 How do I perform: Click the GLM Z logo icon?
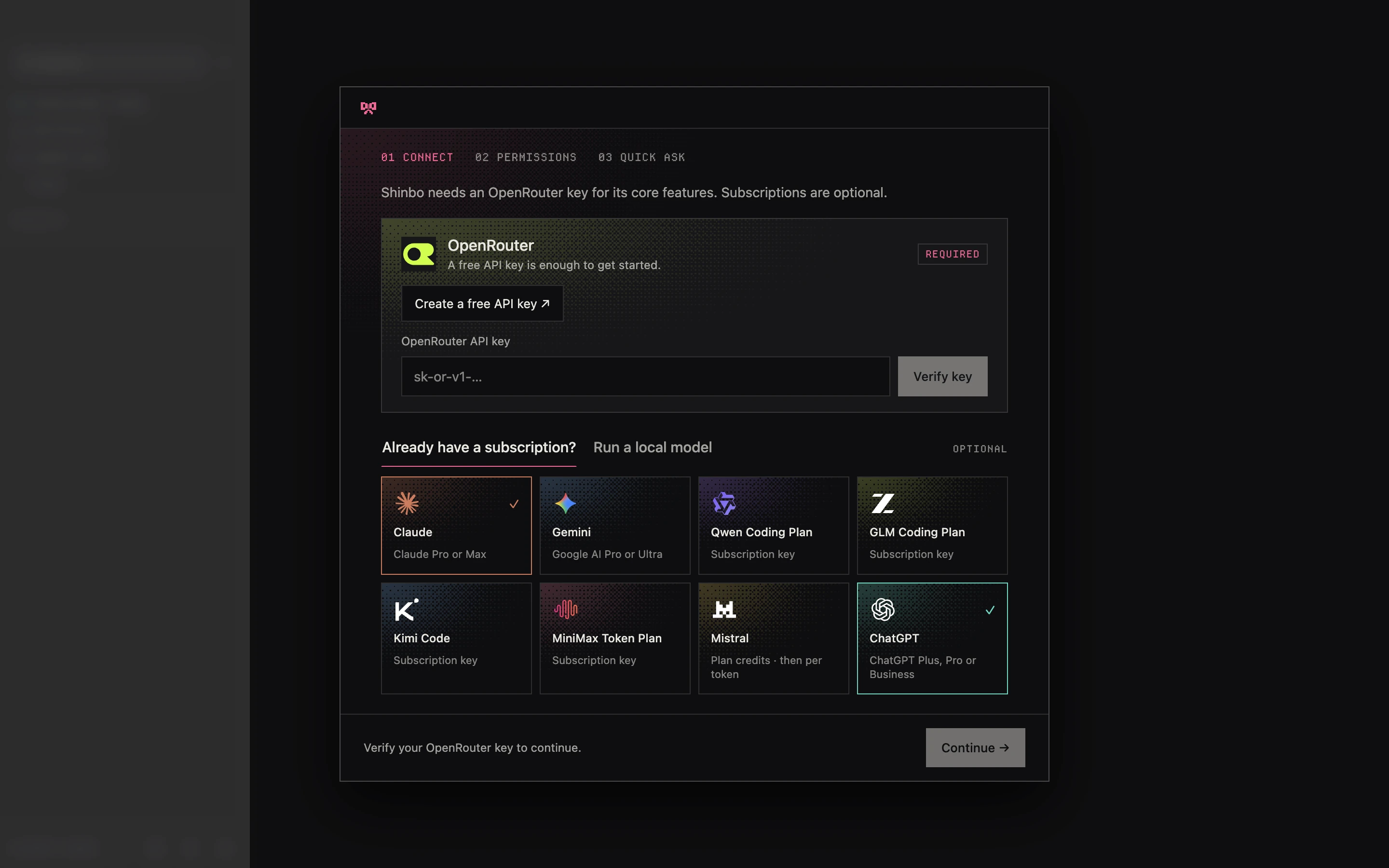coord(883,503)
